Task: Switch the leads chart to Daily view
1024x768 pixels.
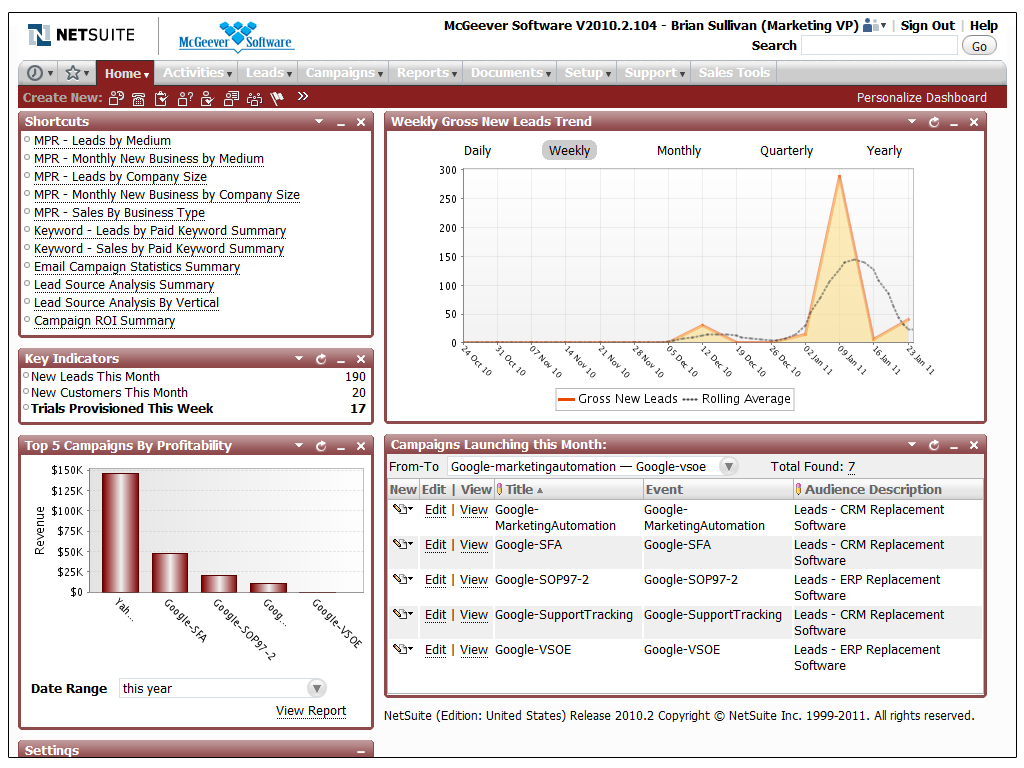Action: tap(477, 151)
